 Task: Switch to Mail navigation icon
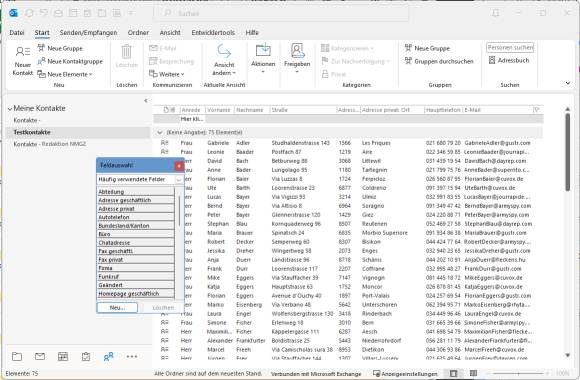tap(40, 356)
